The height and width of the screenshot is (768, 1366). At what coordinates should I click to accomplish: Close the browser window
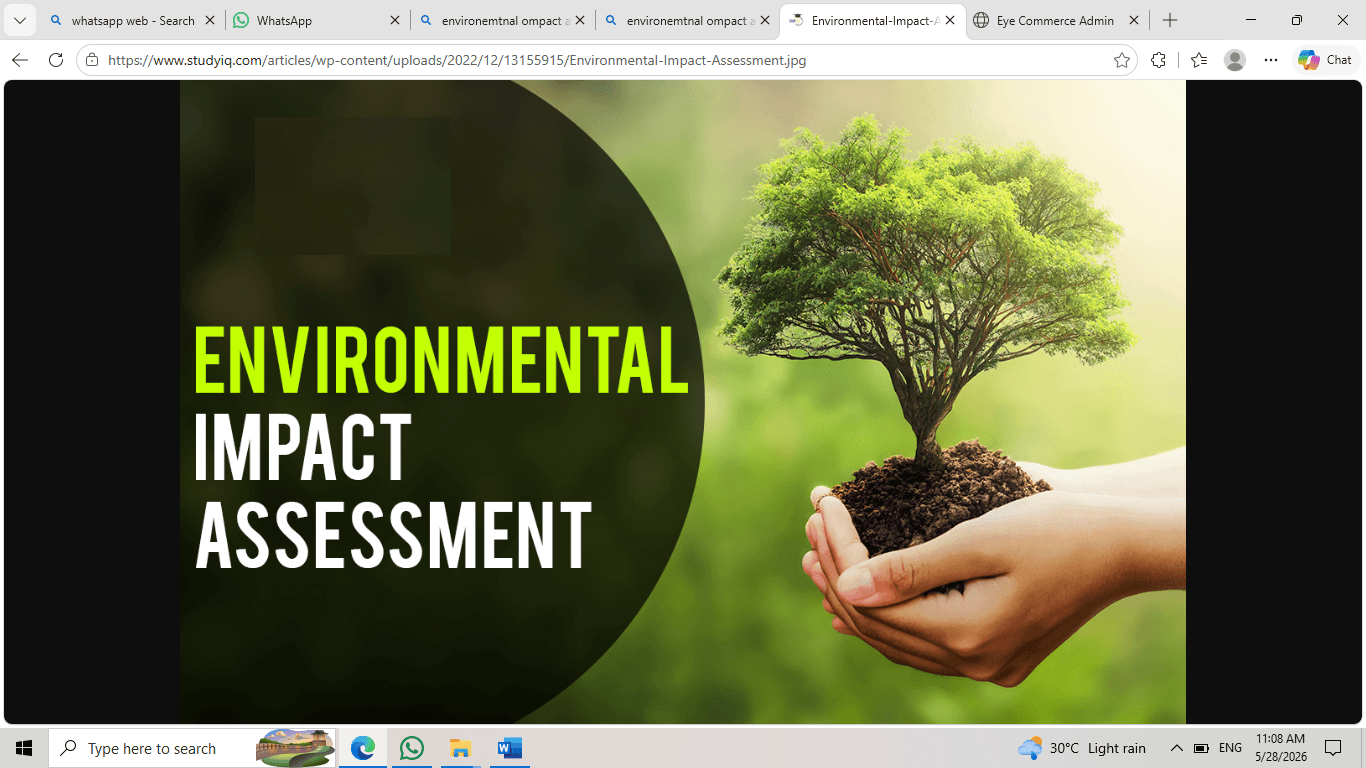pyautogui.click(x=1343, y=20)
